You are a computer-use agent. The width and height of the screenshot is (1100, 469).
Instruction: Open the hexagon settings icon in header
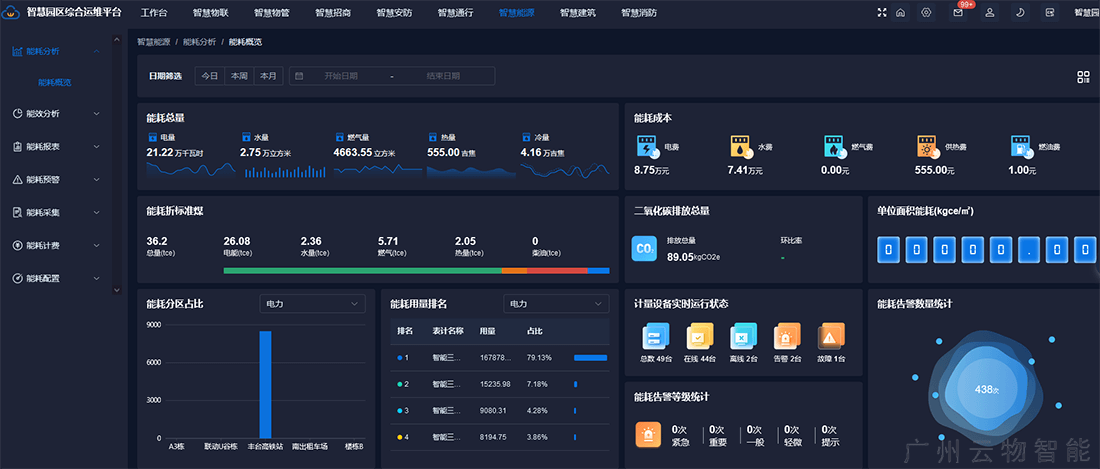pos(927,13)
